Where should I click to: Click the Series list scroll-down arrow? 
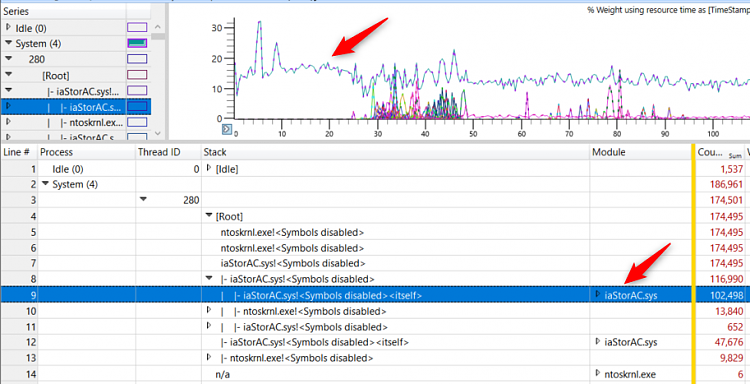click(x=159, y=134)
